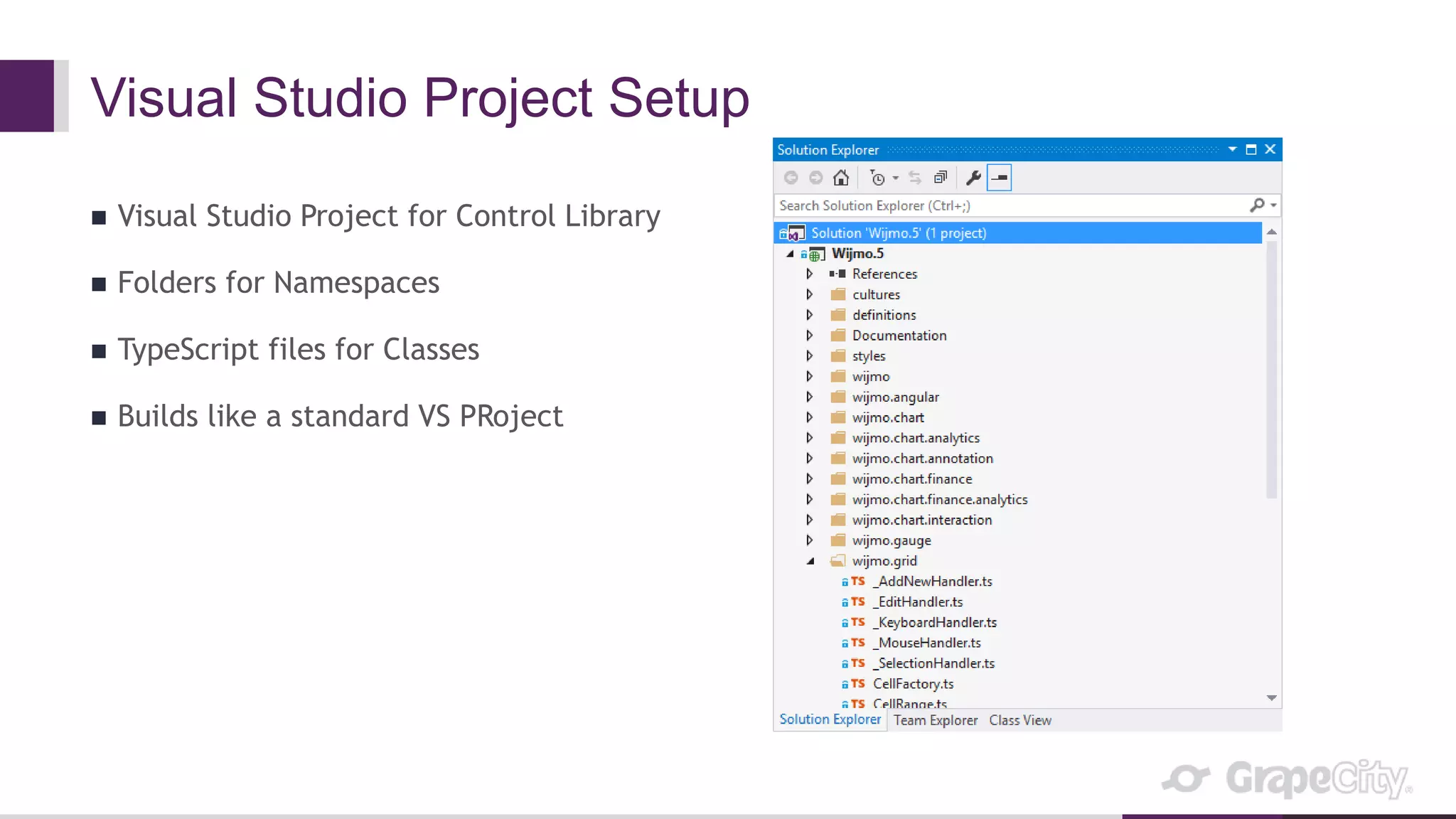Open the Solution Explorer window position dropdown
Viewport: 1456px width, 819px height.
point(1232,149)
